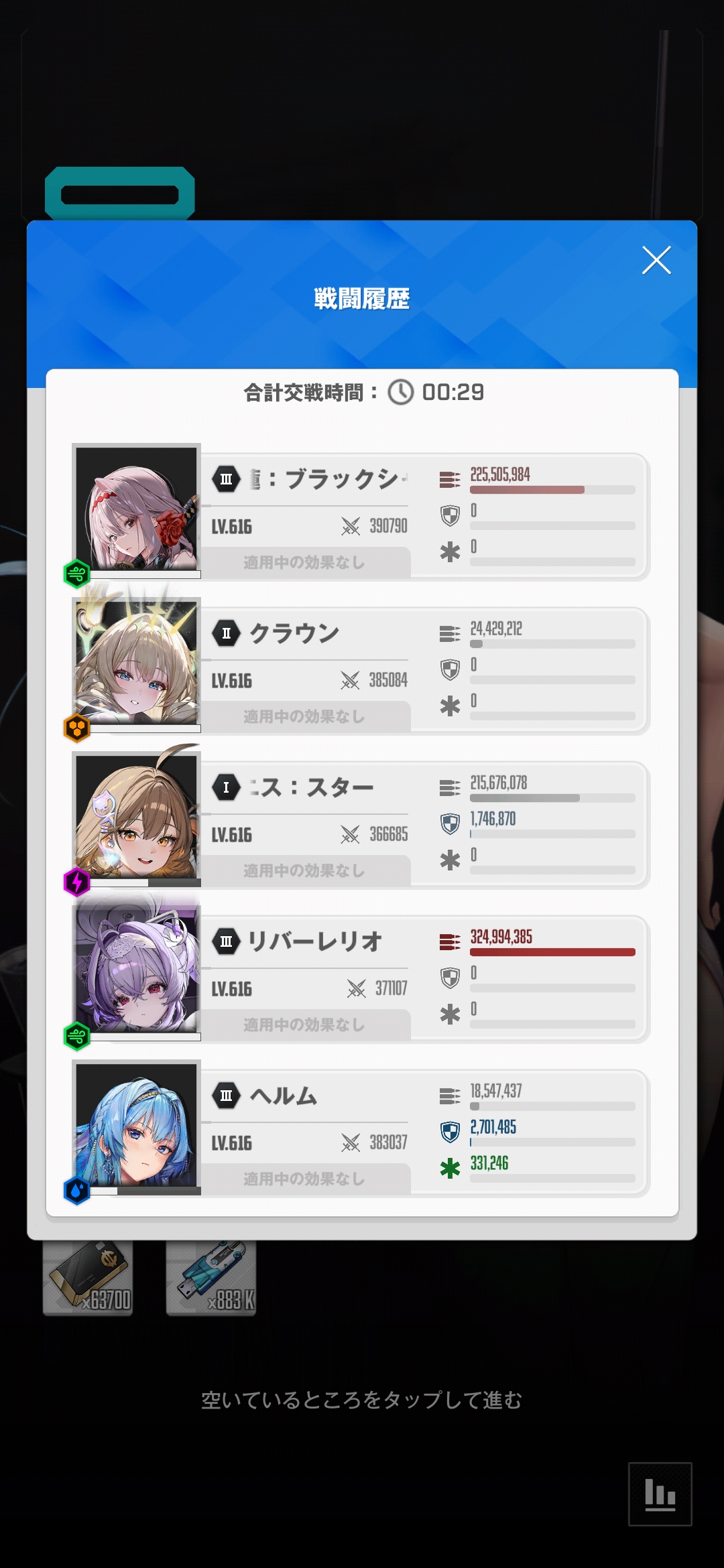Click the wind element icon on リバーレリオ portrait
This screenshot has height=1568, width=724.
coord(76,1036)
